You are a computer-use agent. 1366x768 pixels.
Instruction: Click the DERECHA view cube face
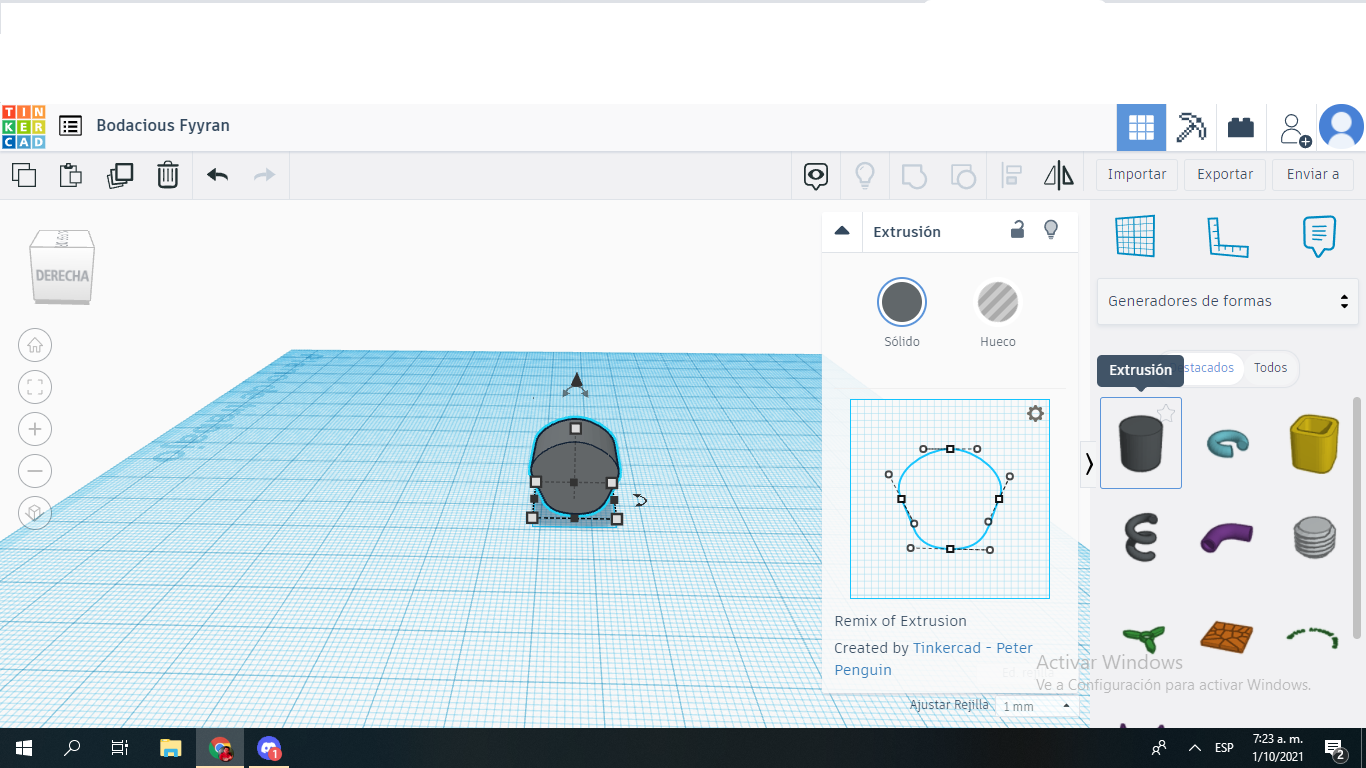pos(62,275)
